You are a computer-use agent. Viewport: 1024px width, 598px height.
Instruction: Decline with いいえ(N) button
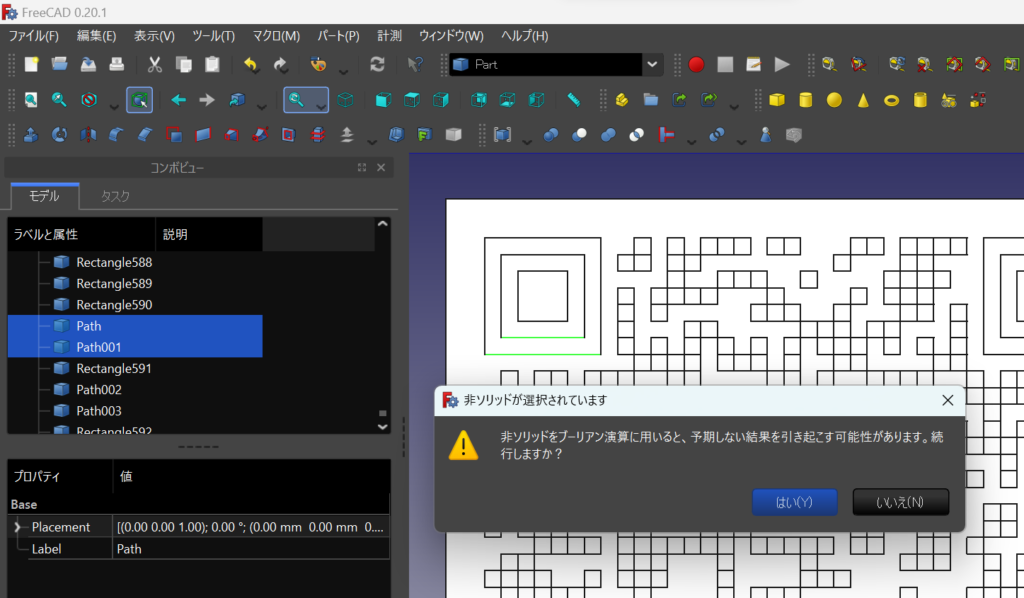point(900,502)
